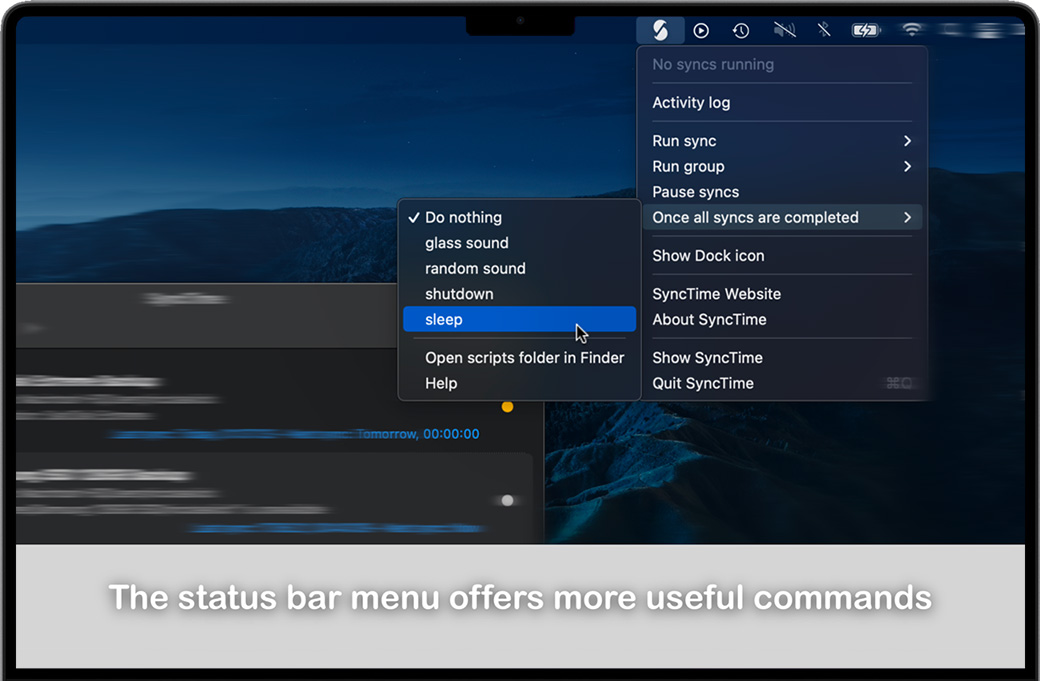This screenshot has height=681, width=1040.
Task: Expand the Run group submenu arrow
Action: [x=907, y=166]
